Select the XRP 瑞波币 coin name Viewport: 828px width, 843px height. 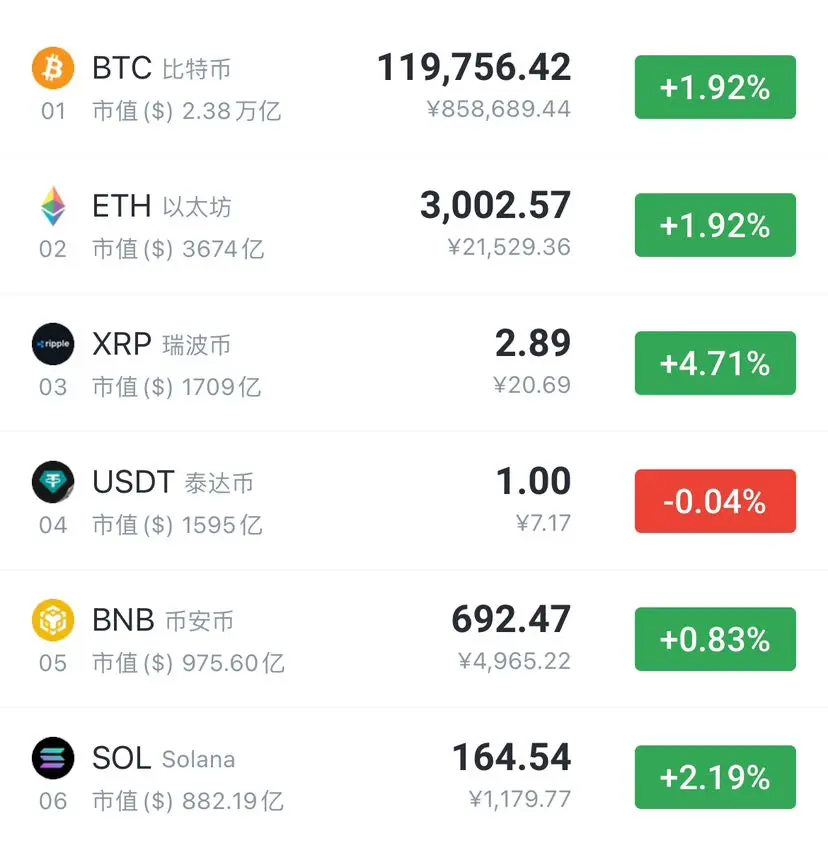click(x=161, y=344)
